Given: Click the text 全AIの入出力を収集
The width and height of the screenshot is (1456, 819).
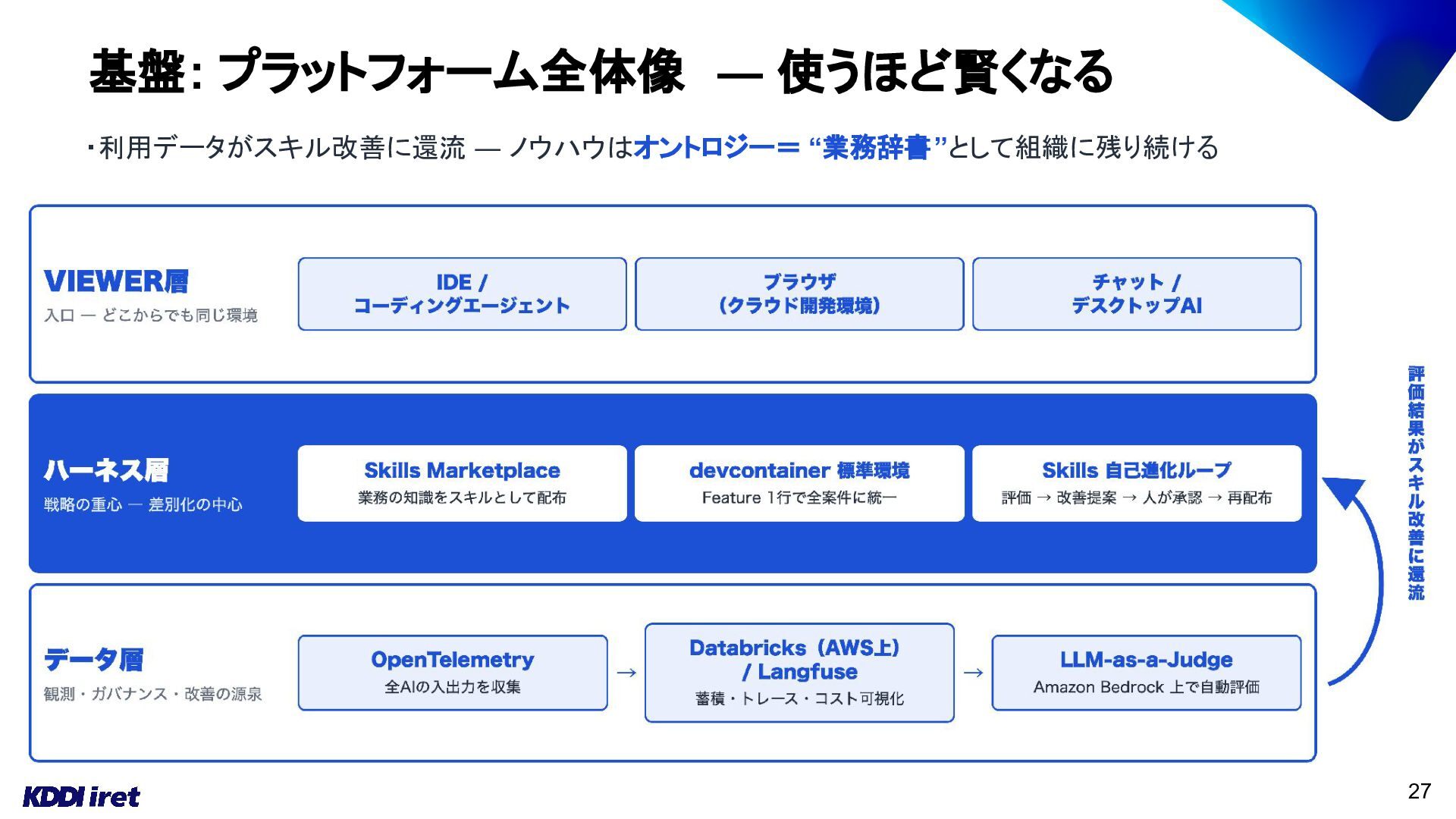Looking at the screenshot, I should tap(453, 687).
